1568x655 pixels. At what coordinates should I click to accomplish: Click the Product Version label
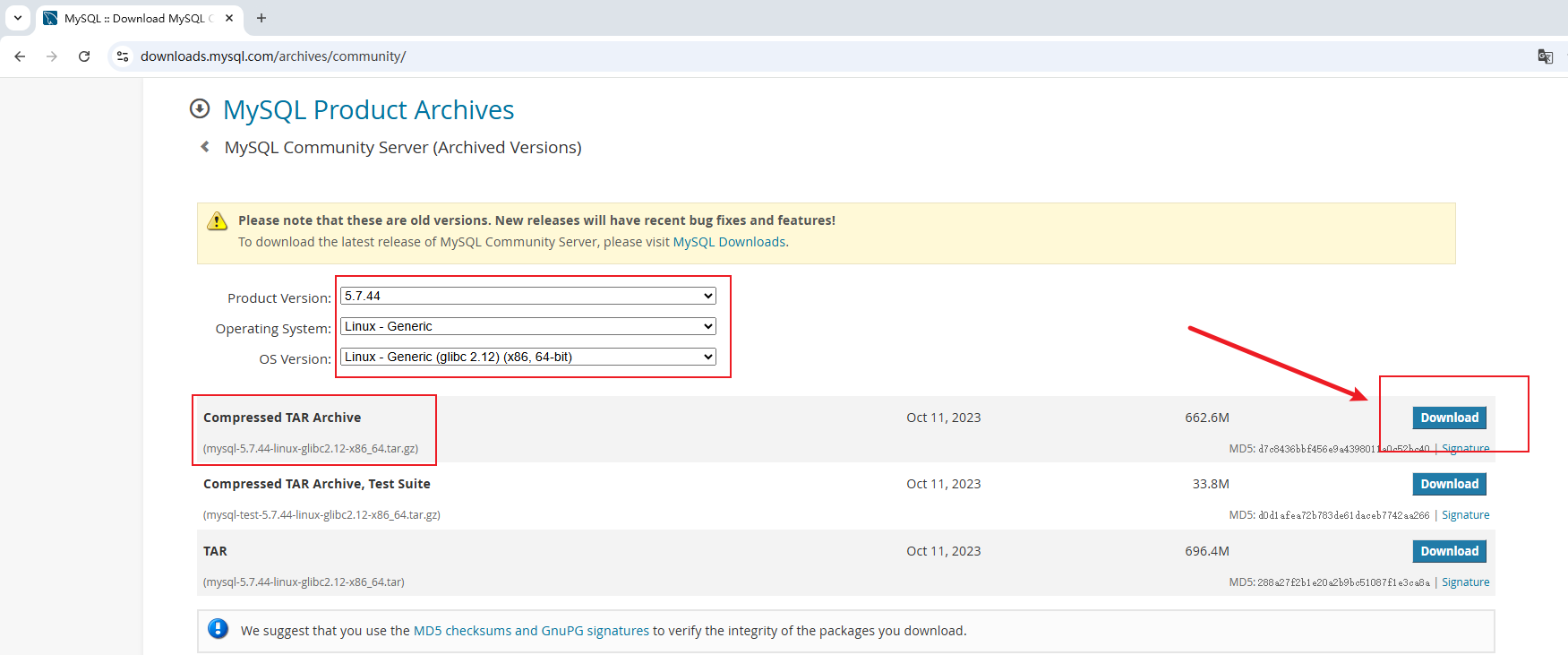[279, 298]
